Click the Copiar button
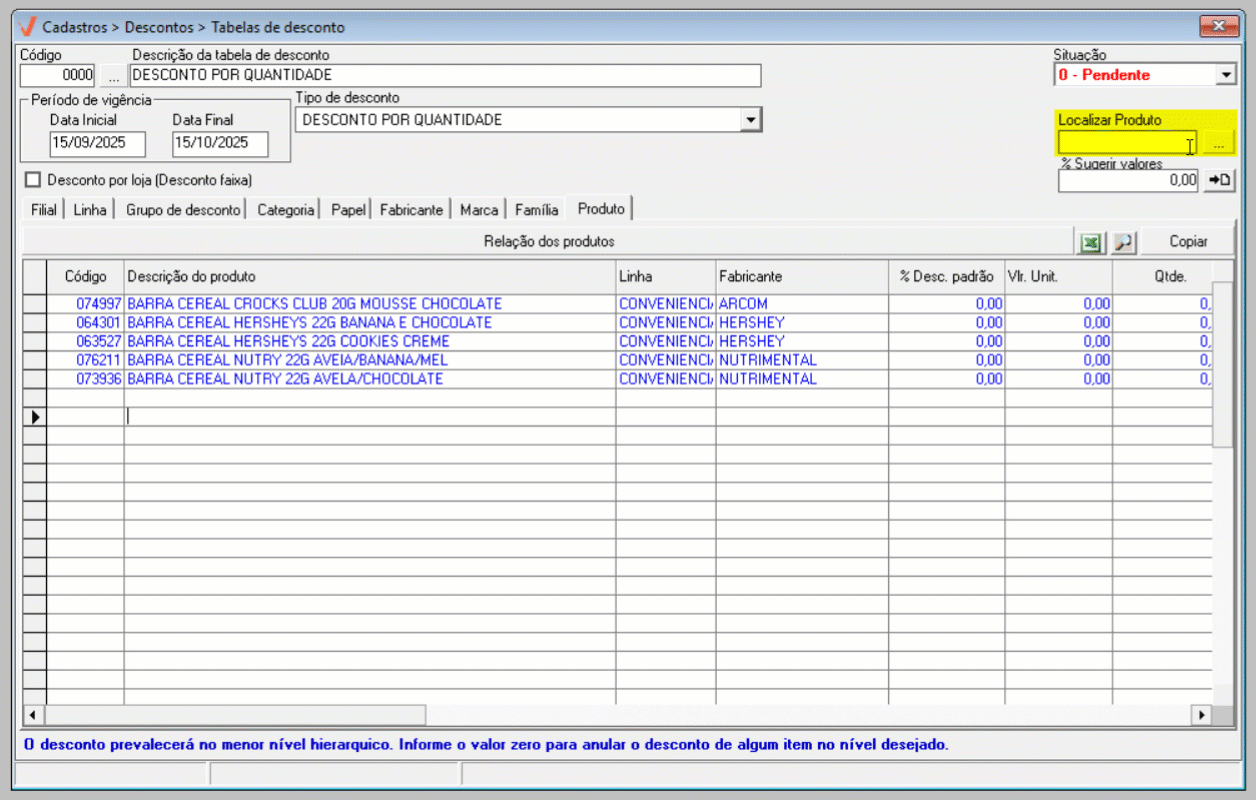The image size is (1256, 800). (1189, 241)
